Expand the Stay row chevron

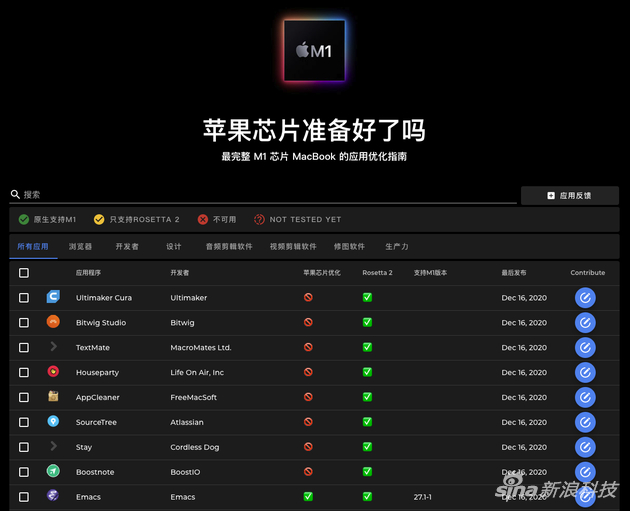[53, 446]
